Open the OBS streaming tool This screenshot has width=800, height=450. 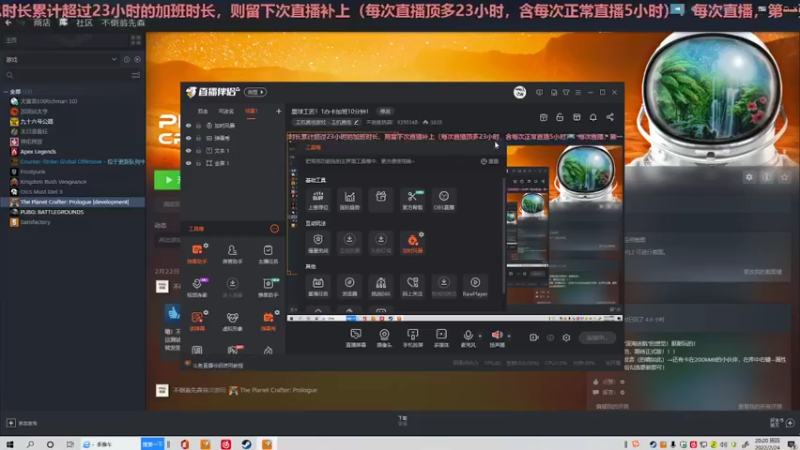(x=444, y=201)
